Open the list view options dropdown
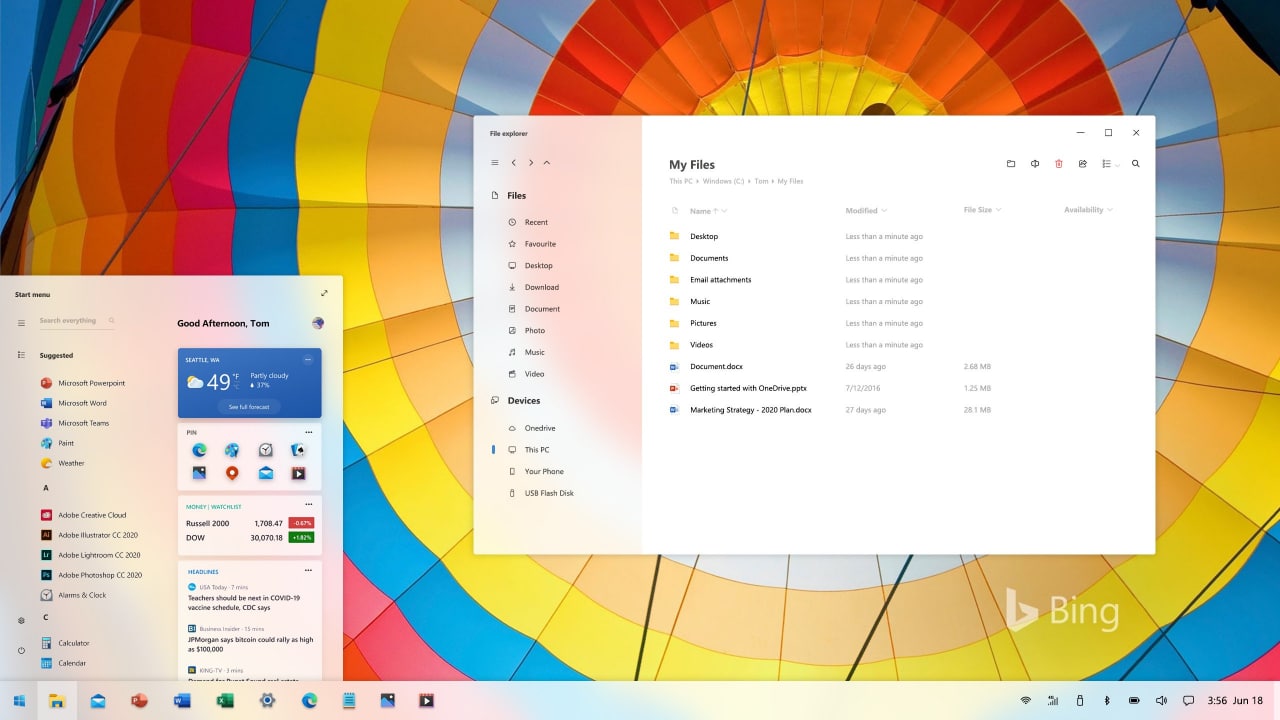This screenshot has width=1280, height=720. click(1110, 164)
